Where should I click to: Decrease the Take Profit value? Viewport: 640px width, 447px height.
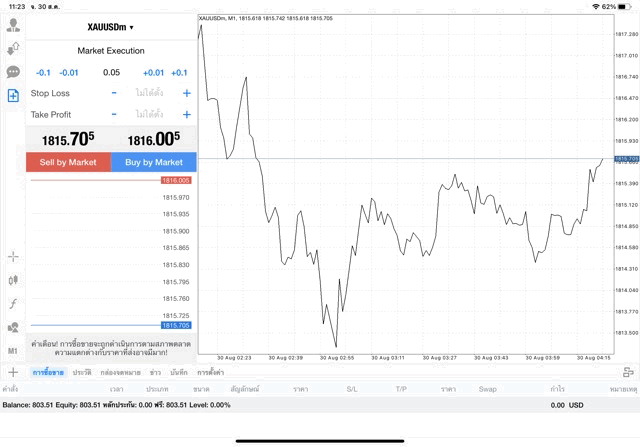(x=114, y=115)
